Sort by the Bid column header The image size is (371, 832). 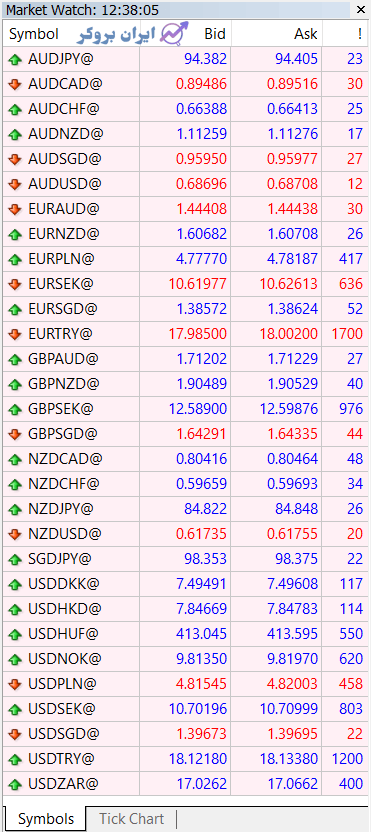pos(215,34)
